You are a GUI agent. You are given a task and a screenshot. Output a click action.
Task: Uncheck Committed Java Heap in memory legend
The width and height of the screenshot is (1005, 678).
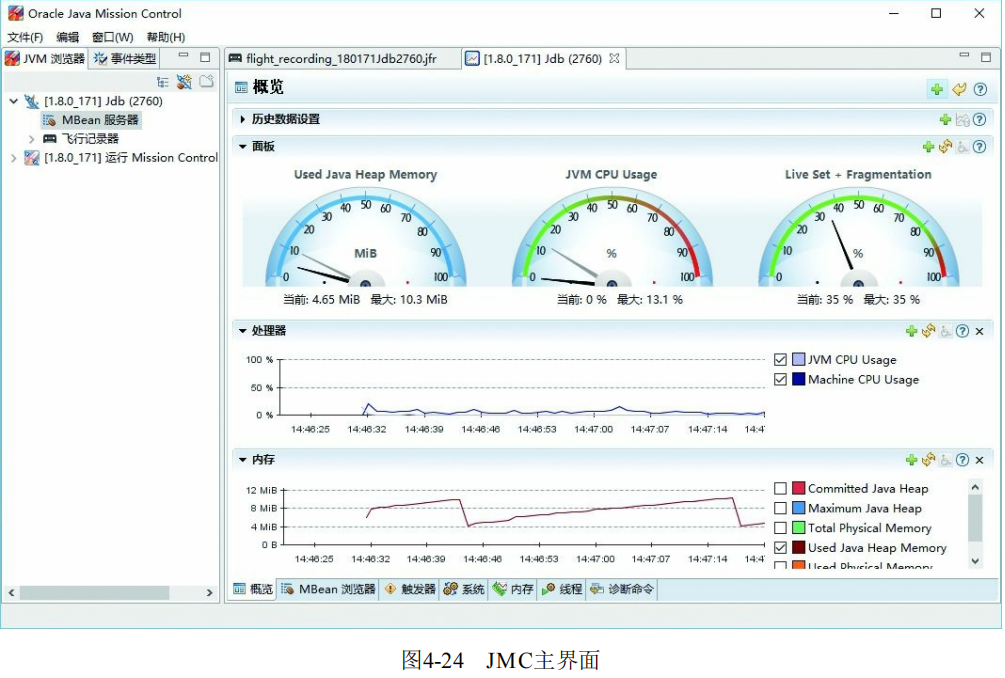(778, 488)
